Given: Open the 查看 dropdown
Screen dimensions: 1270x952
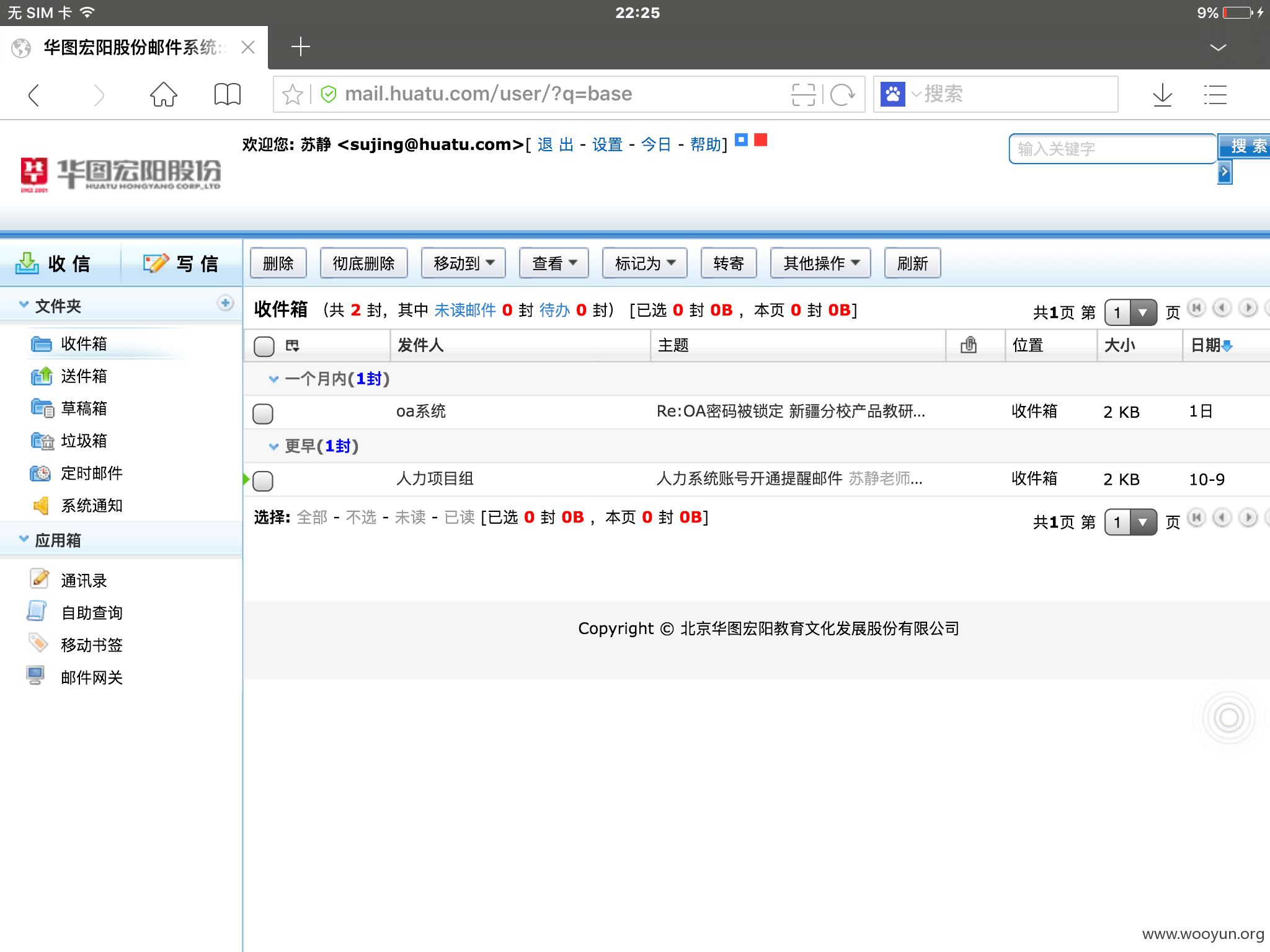Looking at the screenshot, I should pyautogui.click(x=554, y=263).
